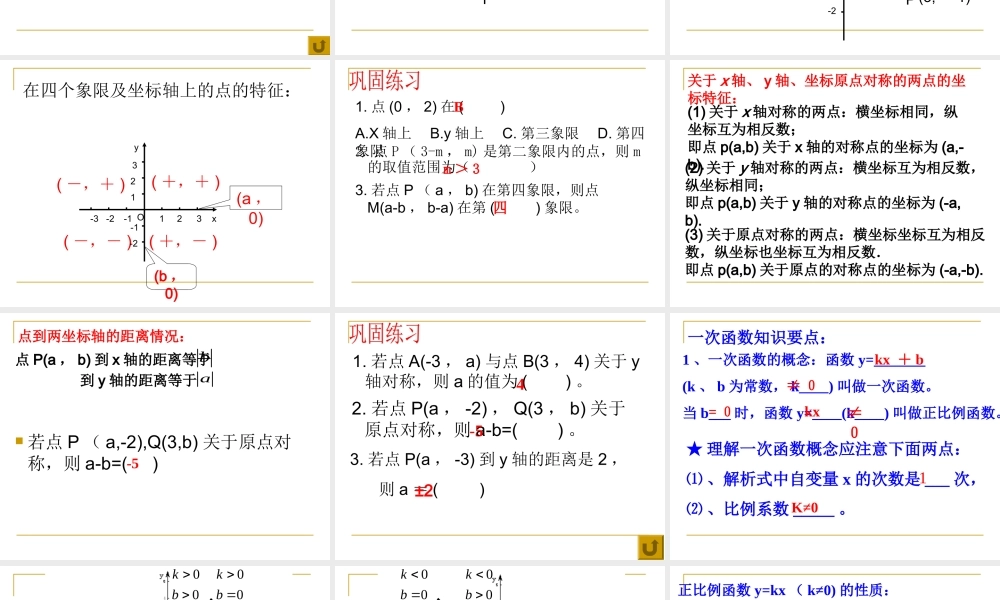Open the top-right partial slide with the -2 axis

[835, 27]
